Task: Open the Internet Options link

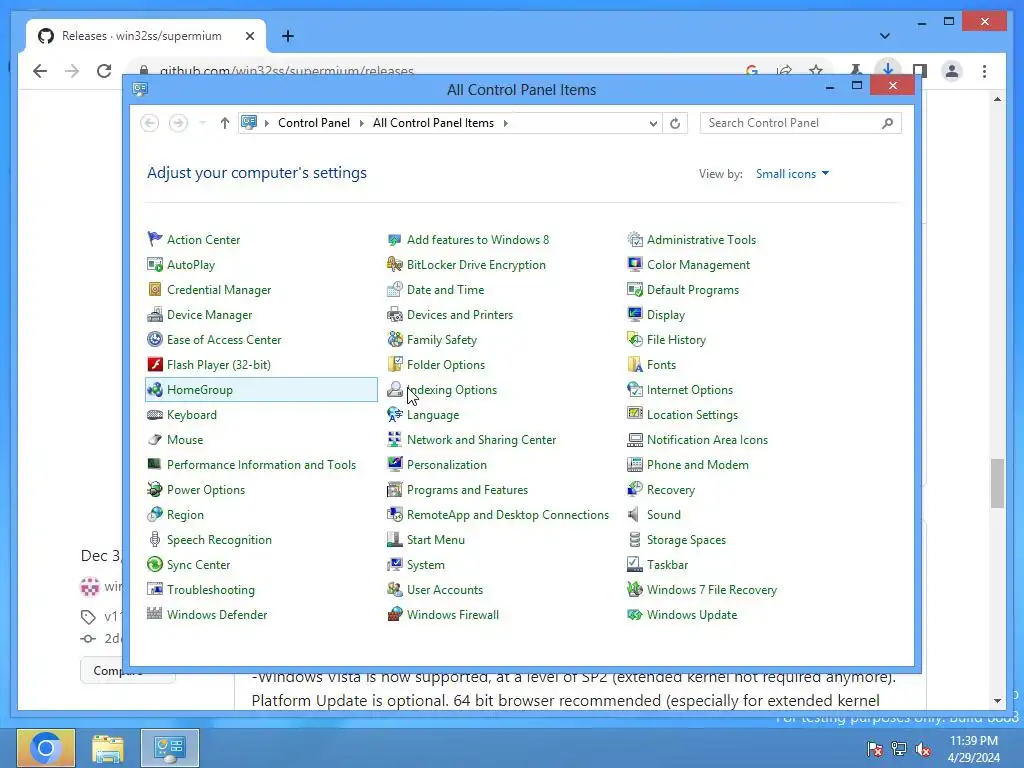Action: [690, 390]
